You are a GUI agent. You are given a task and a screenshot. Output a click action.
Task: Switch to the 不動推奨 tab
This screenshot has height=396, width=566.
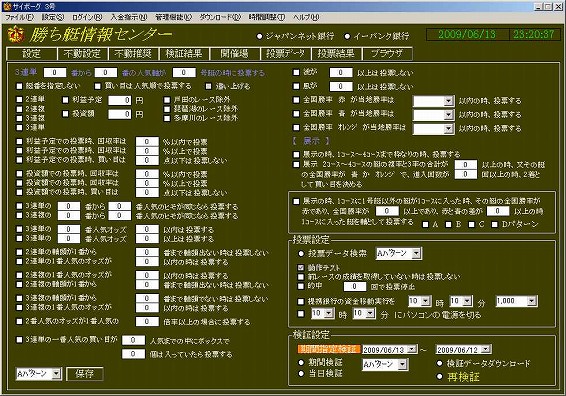(133, 54)
